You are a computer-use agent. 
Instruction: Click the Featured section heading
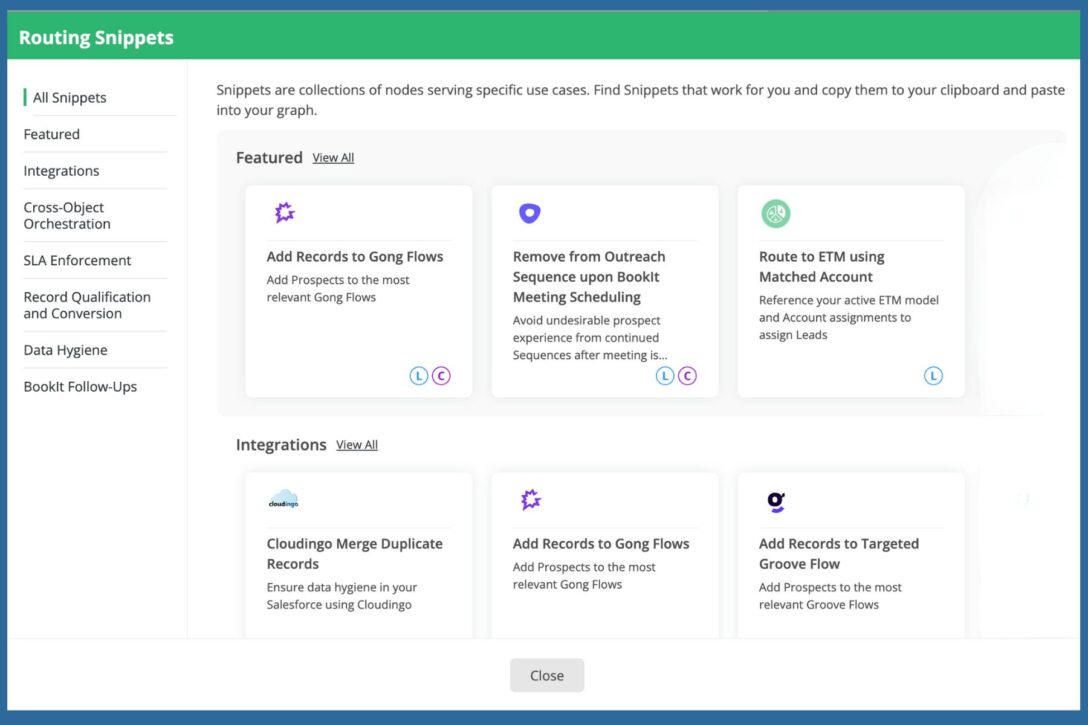pos(269,158)
